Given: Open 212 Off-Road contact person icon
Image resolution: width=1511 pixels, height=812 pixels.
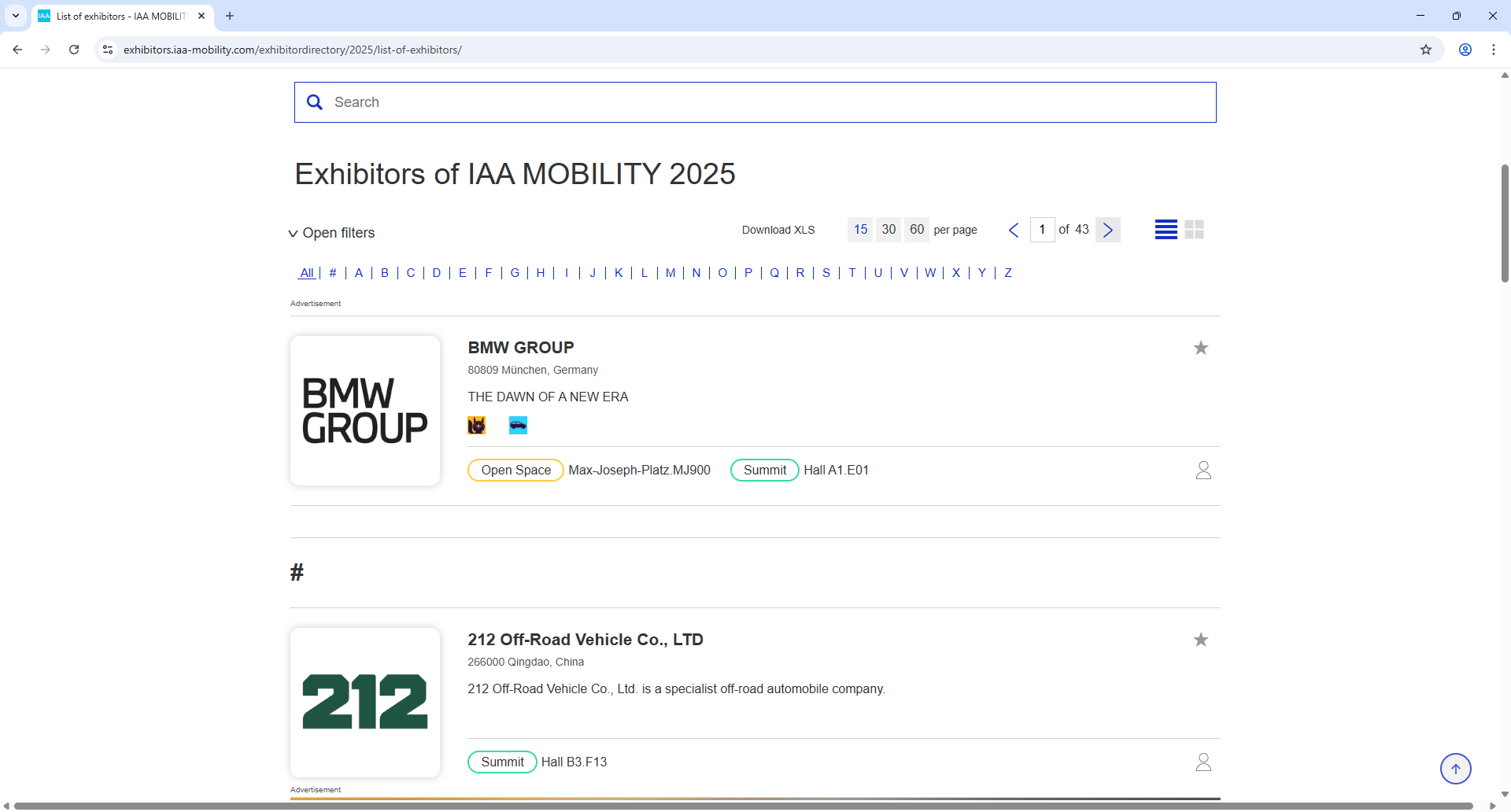Looking at the screenshot, I should point(1203,762).
